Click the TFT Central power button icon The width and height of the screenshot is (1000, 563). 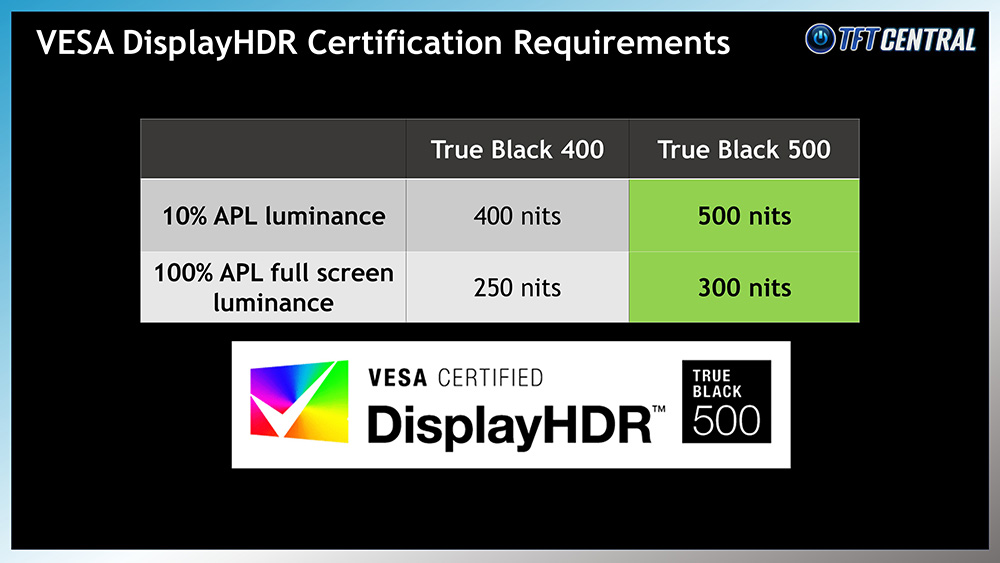coord(822,39)
